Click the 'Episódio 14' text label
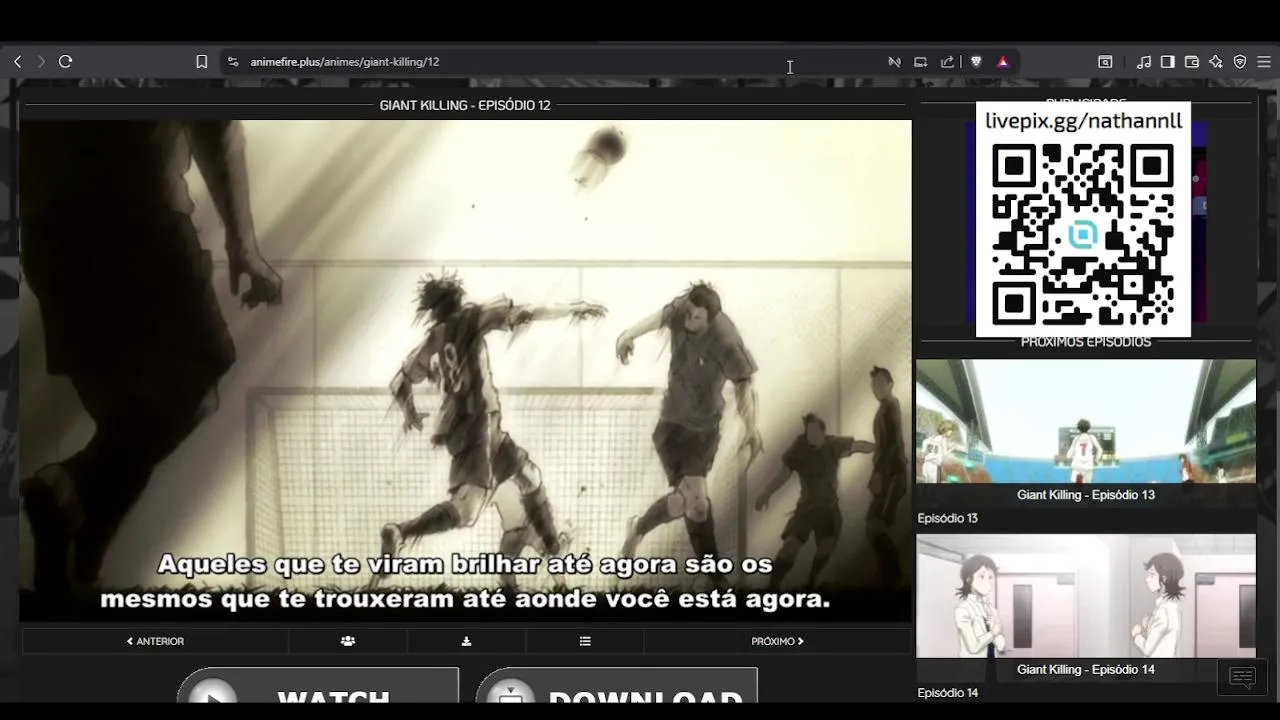The height and width of the screenshot is (720, 1280). point(947,693)
